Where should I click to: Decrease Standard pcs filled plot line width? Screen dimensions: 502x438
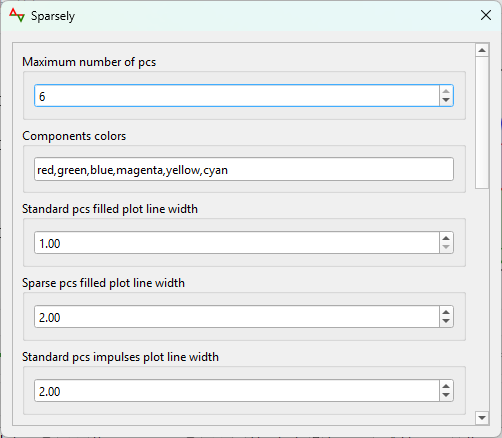(x=446, y=247)
